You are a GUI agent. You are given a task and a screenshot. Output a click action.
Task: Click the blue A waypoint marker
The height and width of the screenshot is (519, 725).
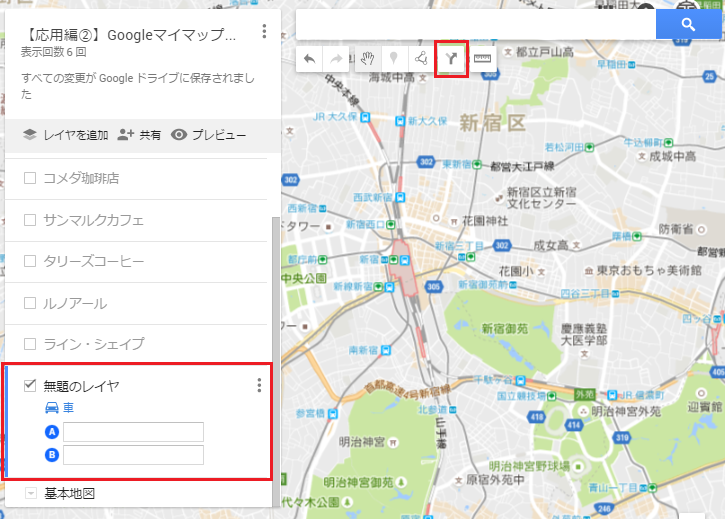[x=52, y=432]
